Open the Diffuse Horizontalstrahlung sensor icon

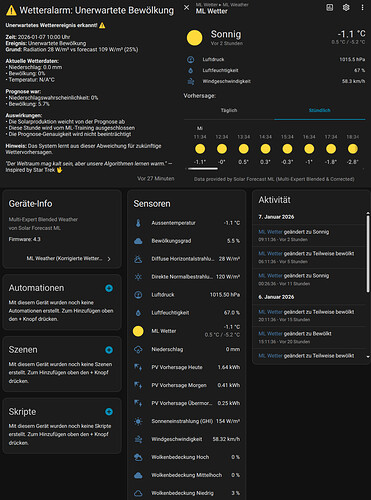138,259
